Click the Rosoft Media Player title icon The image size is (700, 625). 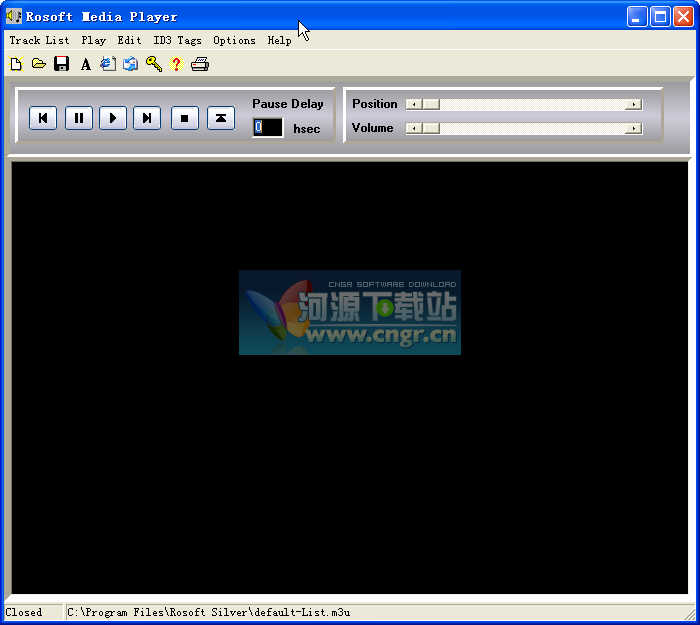tap(13, 17)
